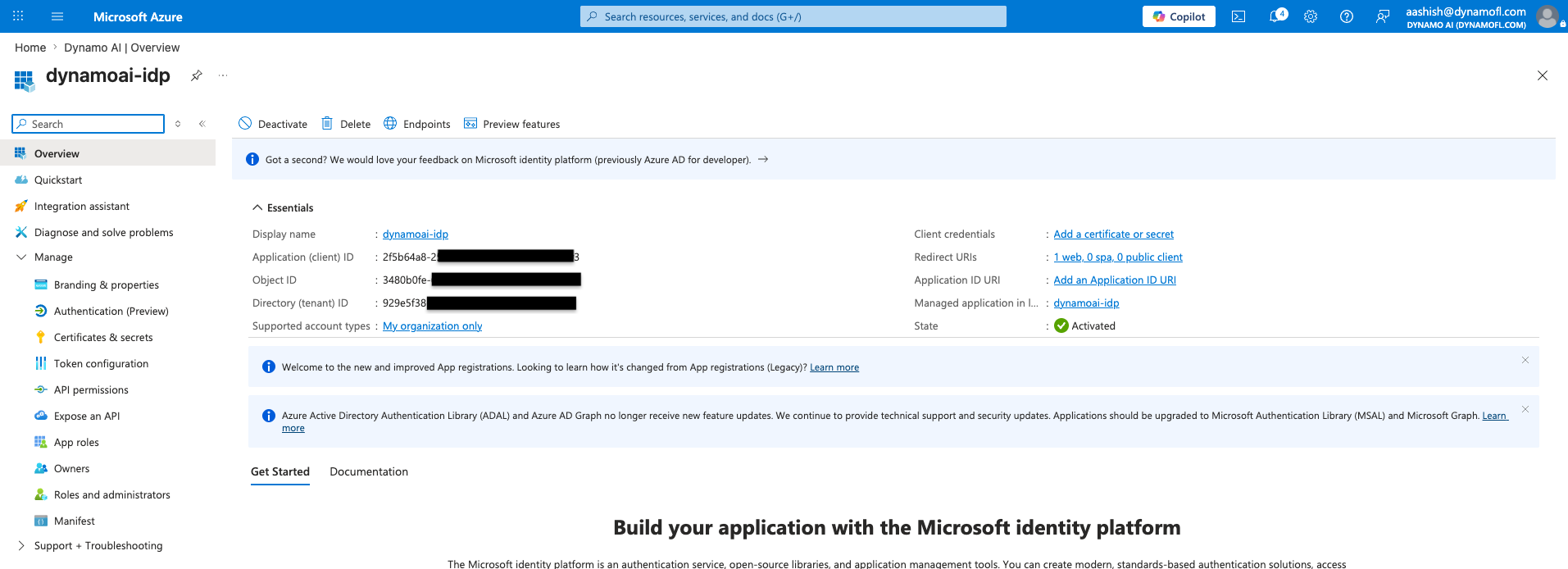The image size is (1568, 569).
Task: Toggle expand-collapse arrows next to sidebar search
Action: click(x=178, y=124)
